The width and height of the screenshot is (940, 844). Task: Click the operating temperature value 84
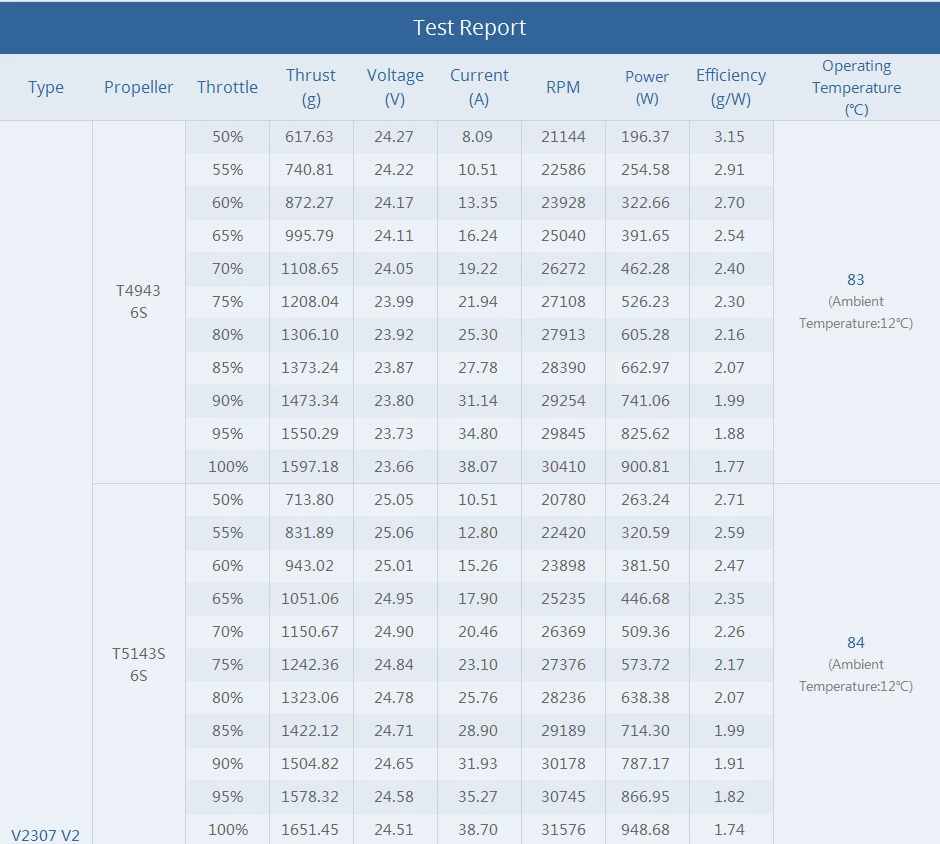(x=855, y=643)
